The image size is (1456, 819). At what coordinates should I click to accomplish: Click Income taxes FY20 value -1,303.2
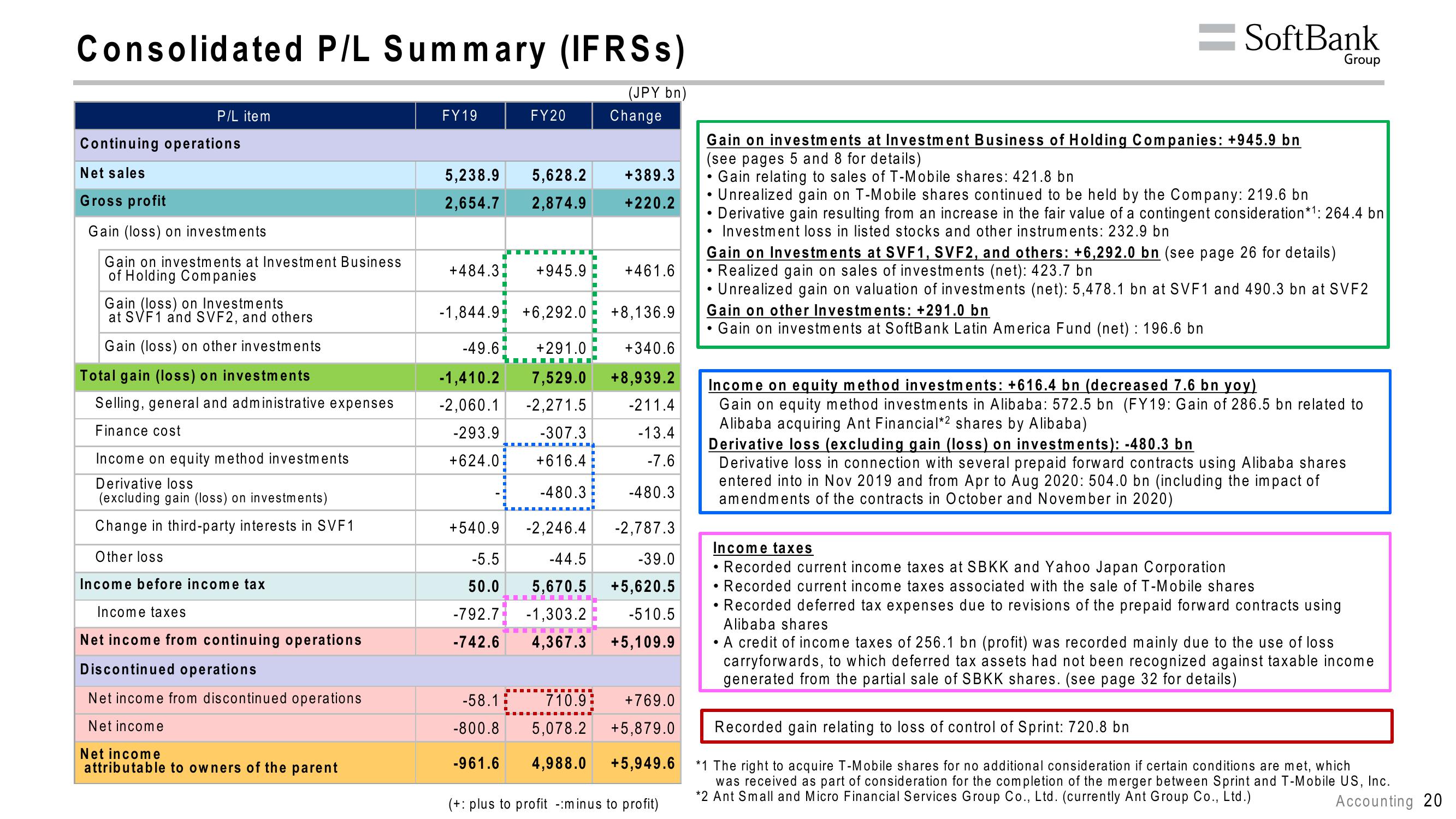[x=556, y=615]
